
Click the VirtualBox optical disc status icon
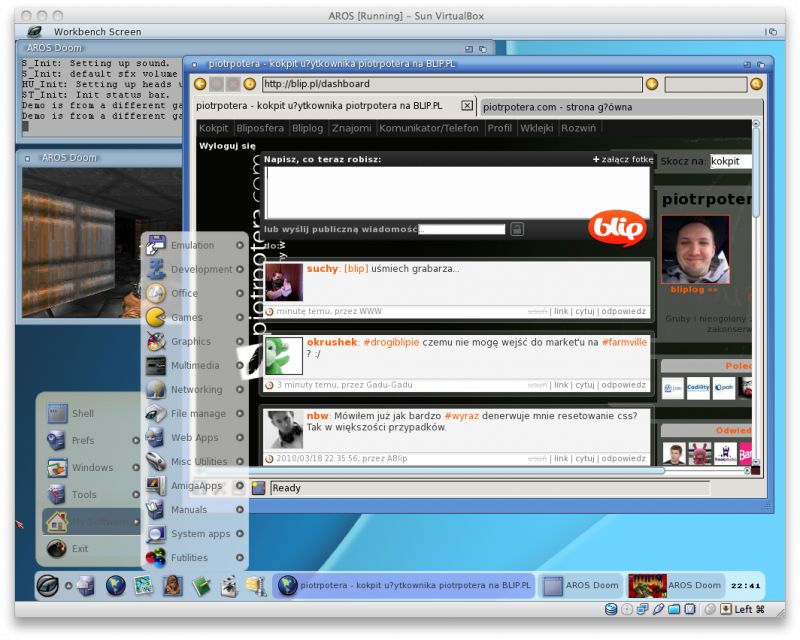(627, 609)
